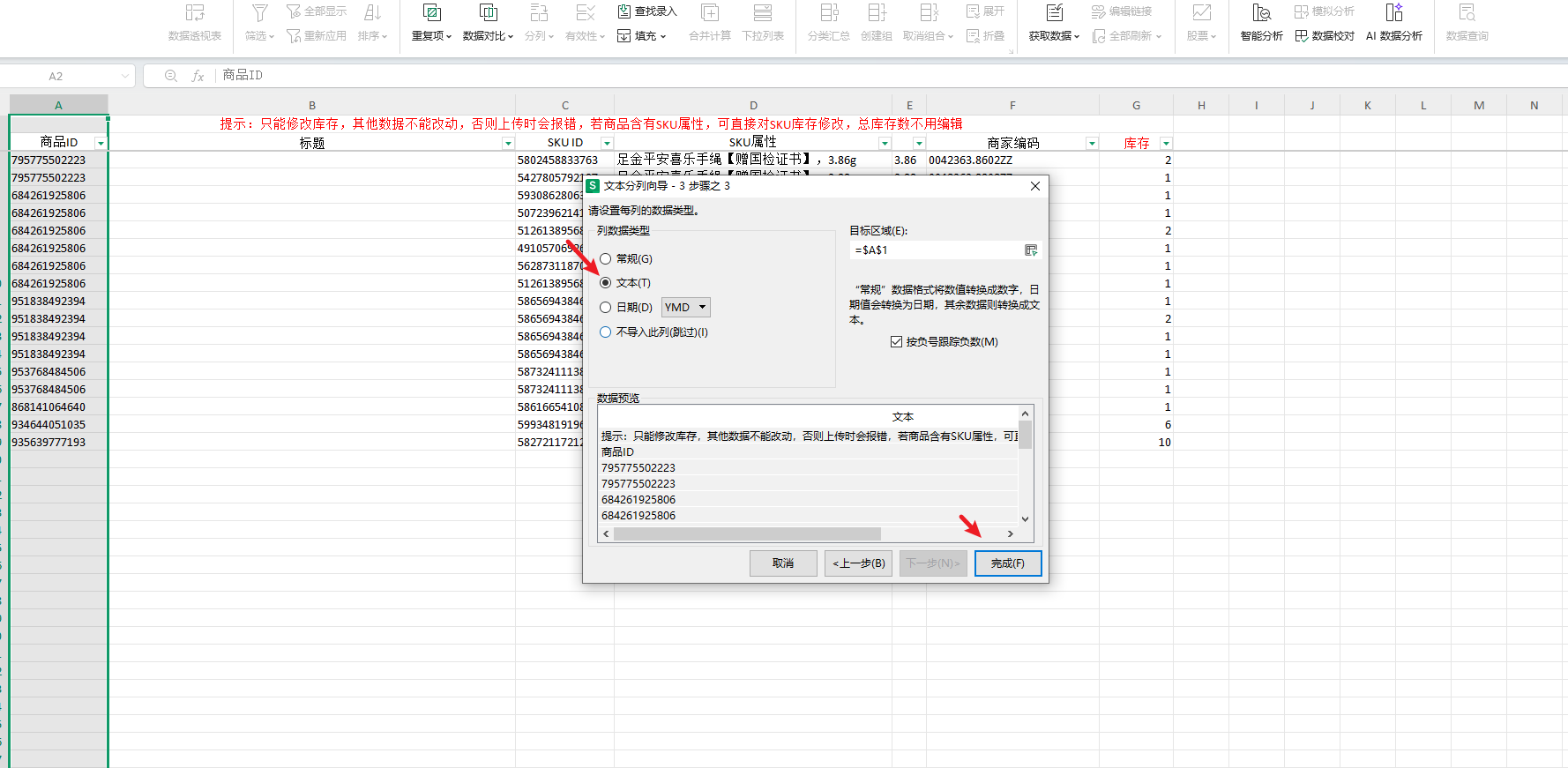Screen dimensions: 1568x768
Task: Choose 不导入此列(跳过) option
Action: 606,332
